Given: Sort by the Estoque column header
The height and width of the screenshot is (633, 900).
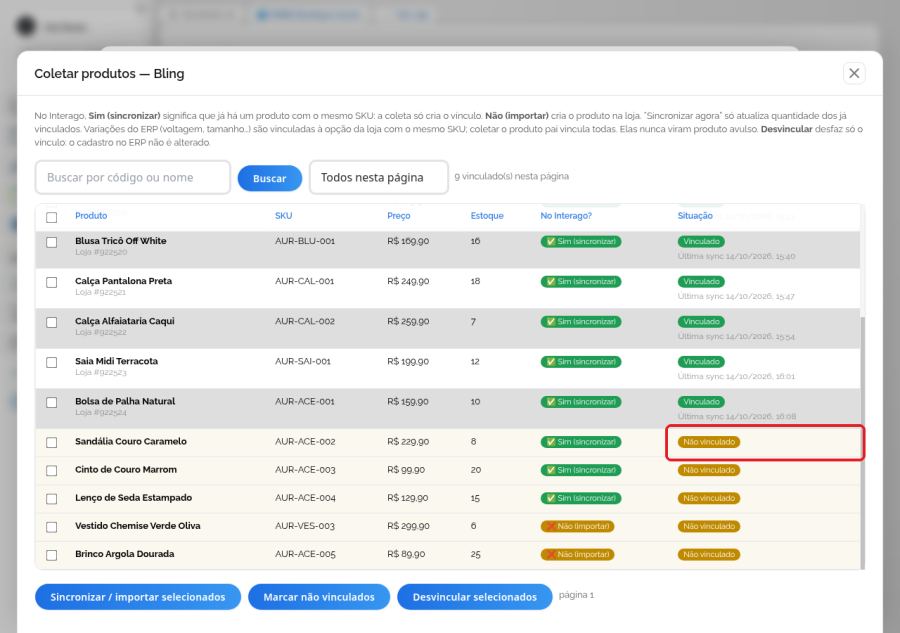Looking at the screenshot, I should pyautogui.click(x=487, y=216).
